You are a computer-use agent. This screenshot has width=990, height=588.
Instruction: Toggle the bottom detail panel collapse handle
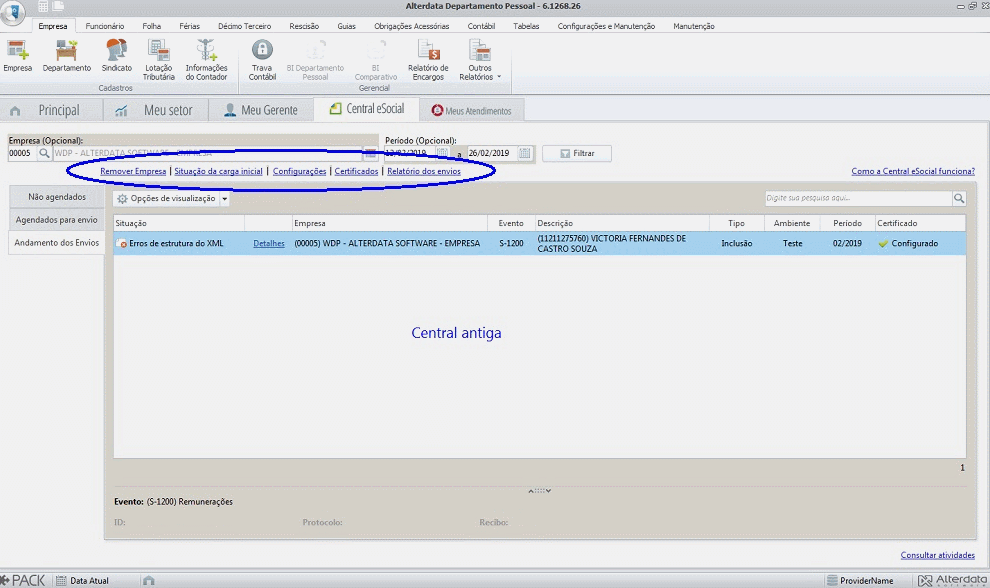coord(540,490)
